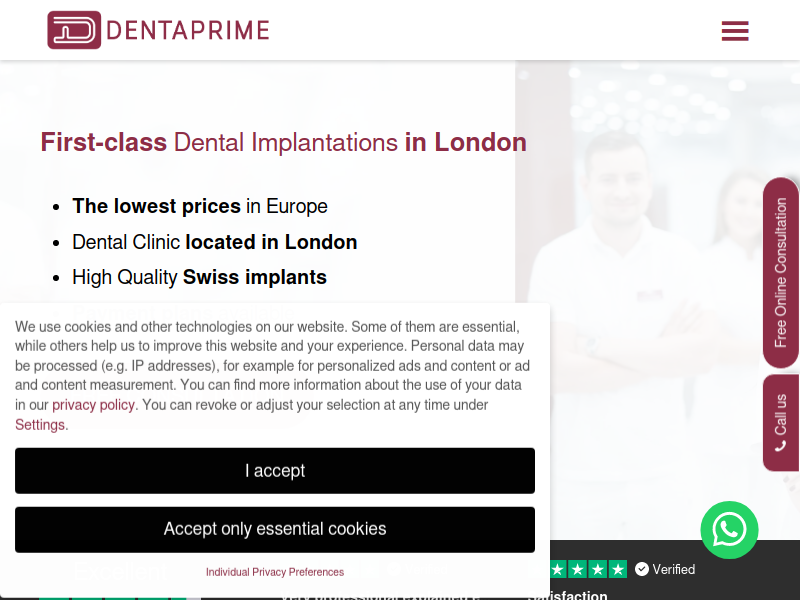The width and height of the screenshot is (800, 600).
Task: Click the phone handset icon on Call us
Action: tap(780, 447)
